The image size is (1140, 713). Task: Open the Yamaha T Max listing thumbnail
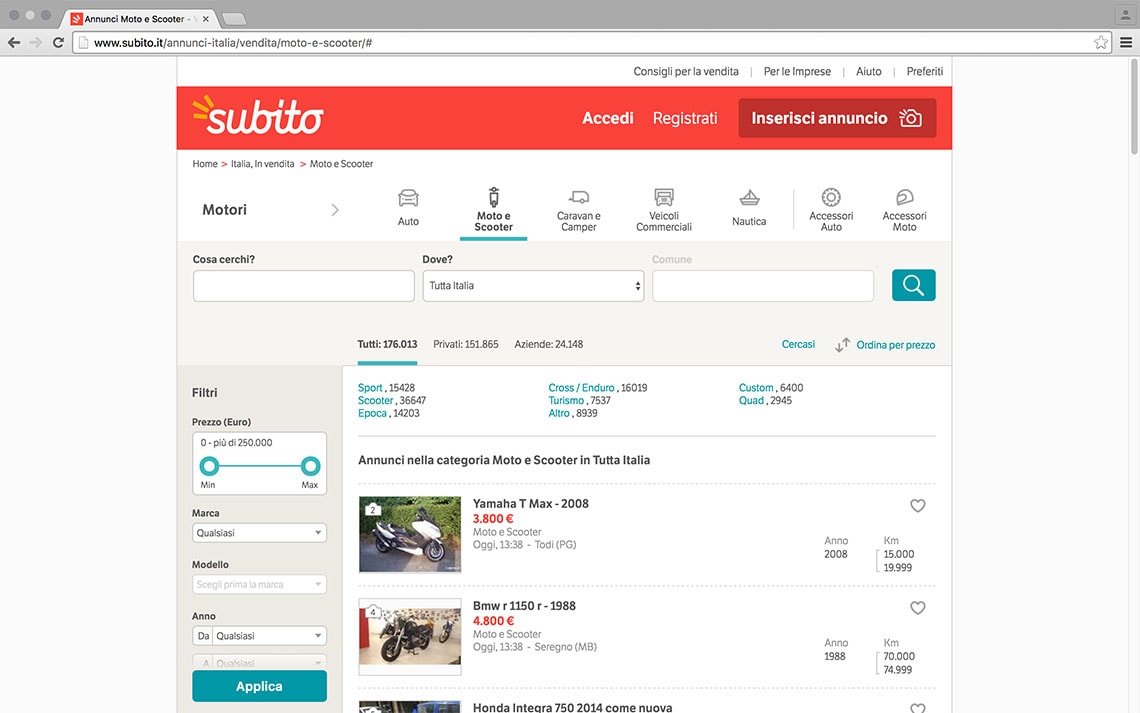[410, 534]
